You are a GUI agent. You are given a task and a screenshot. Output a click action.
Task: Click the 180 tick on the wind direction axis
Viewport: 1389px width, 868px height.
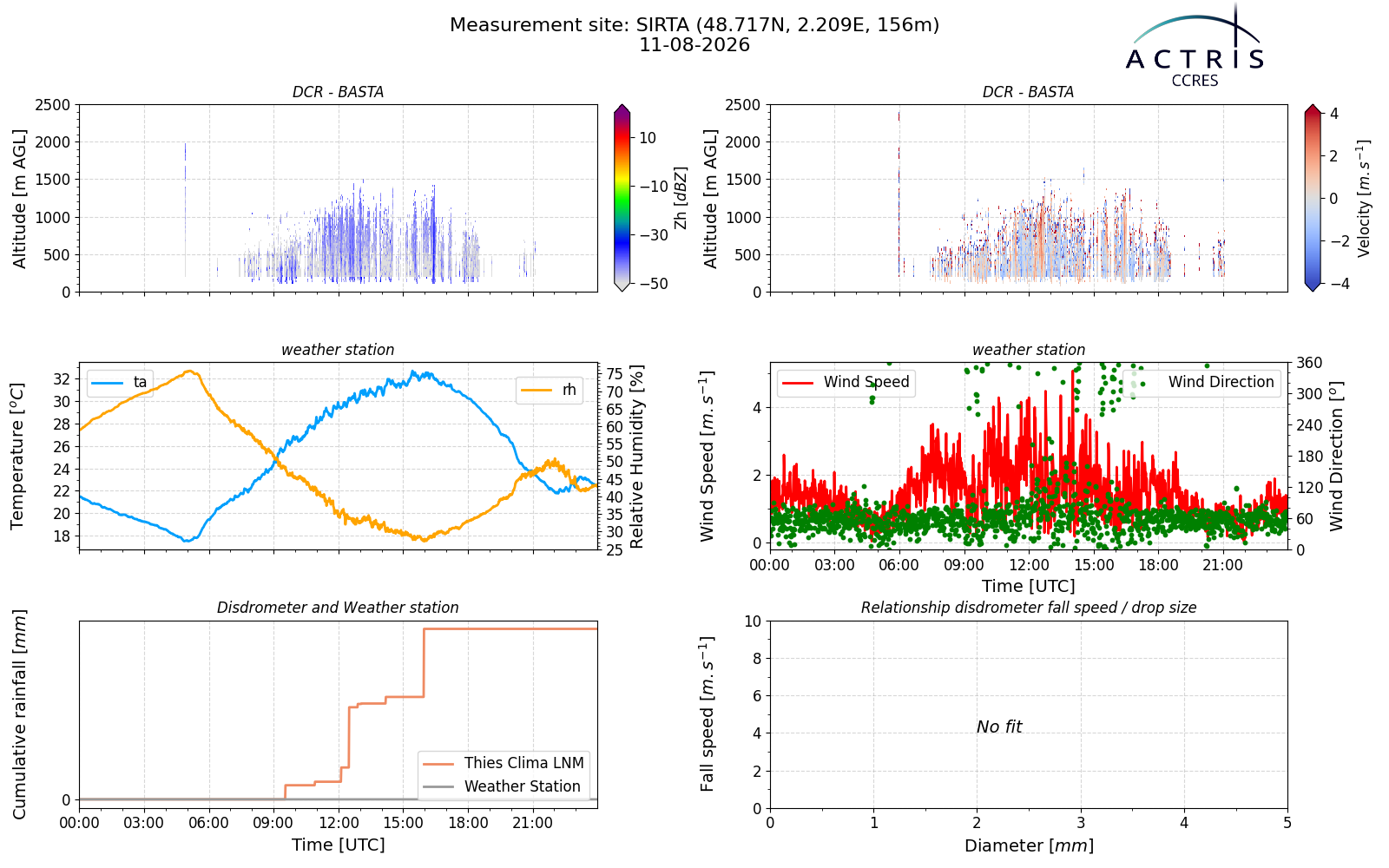(1309, 457)
